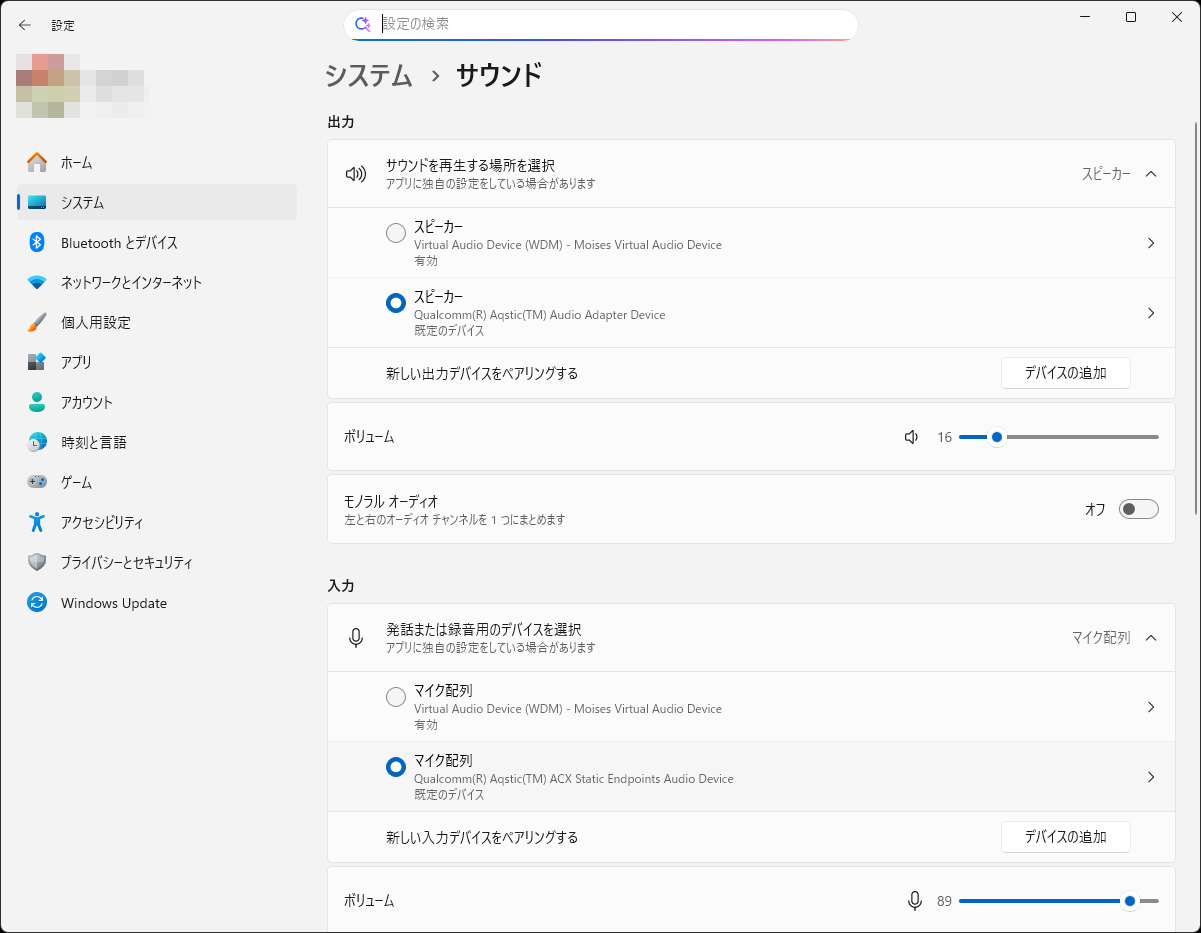This screenshot has height=933, width=1201.
Task: Toggle モノラル オーディオ on
Action: click(1138, 508)
